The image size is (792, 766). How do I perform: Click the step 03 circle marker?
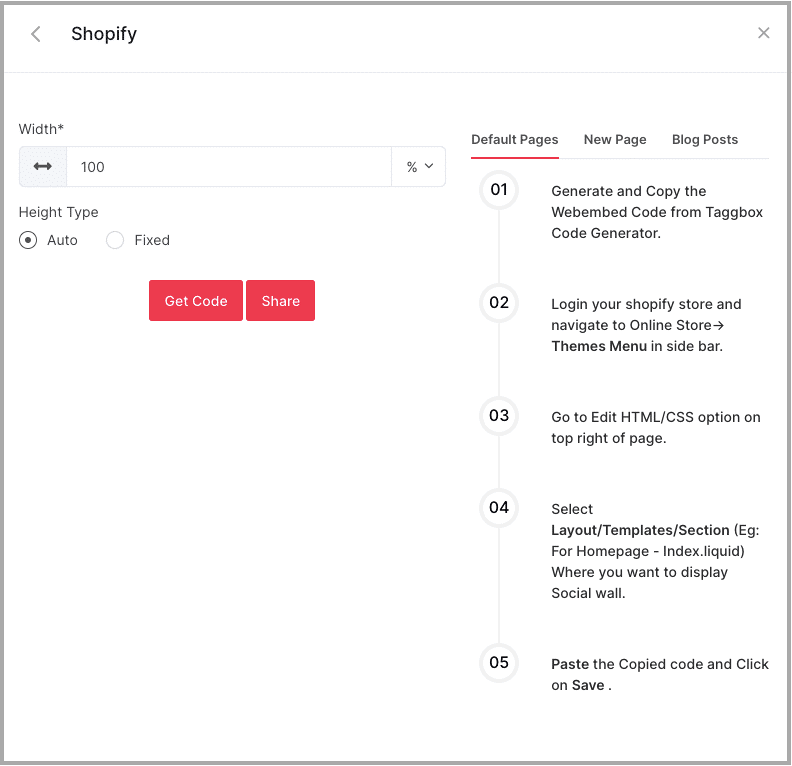coord(499,416)
